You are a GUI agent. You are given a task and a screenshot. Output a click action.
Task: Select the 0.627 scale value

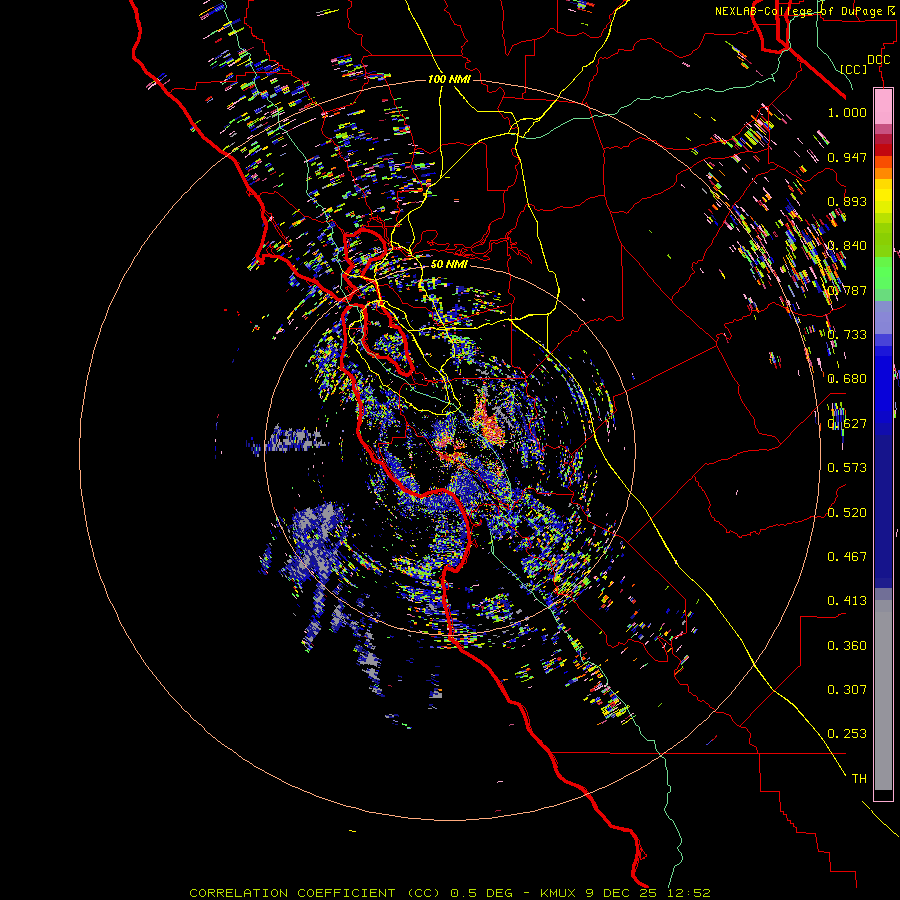coord(847,424)
